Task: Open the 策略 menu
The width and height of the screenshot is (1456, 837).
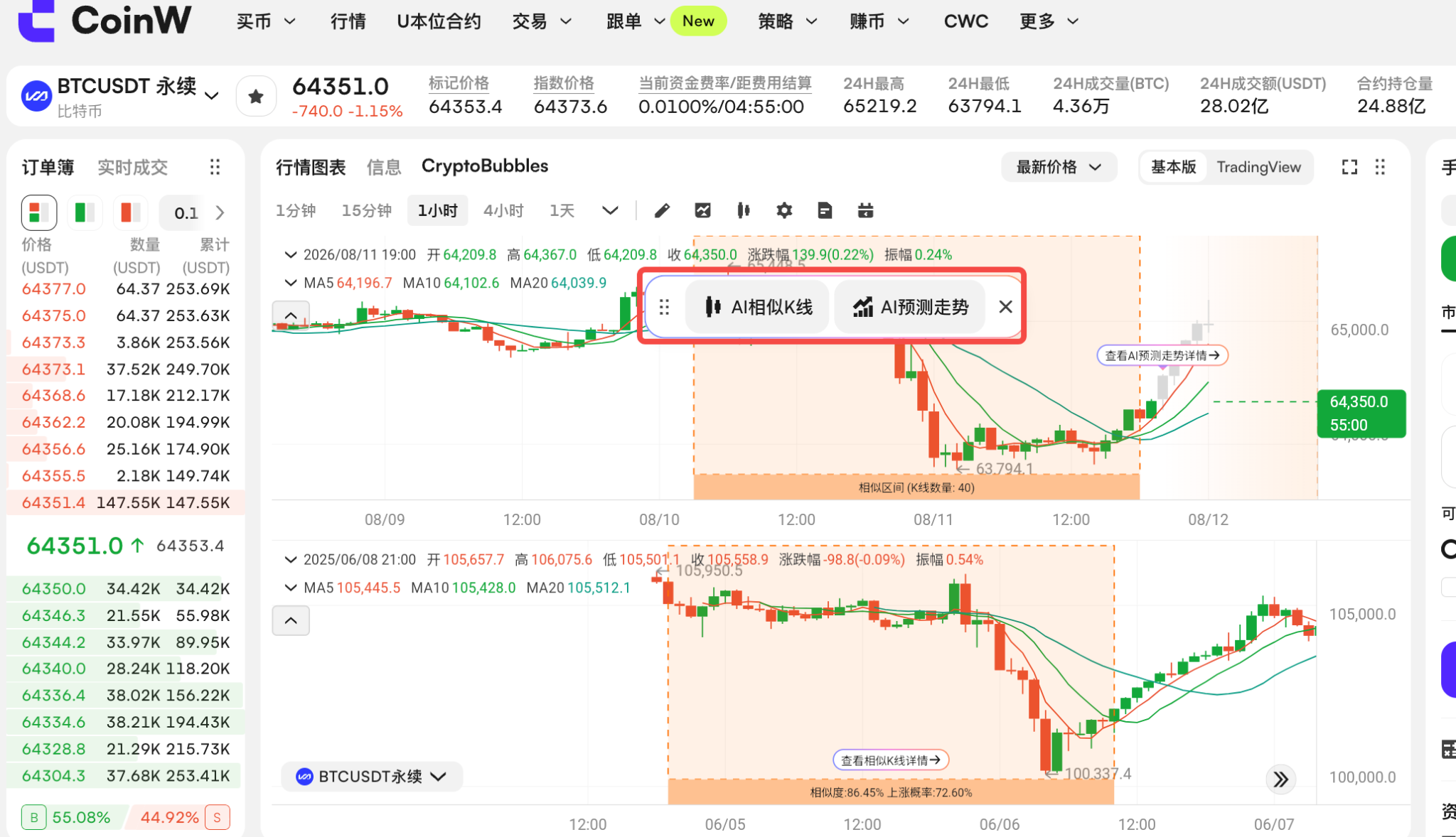Action: (x=787, y=21)
